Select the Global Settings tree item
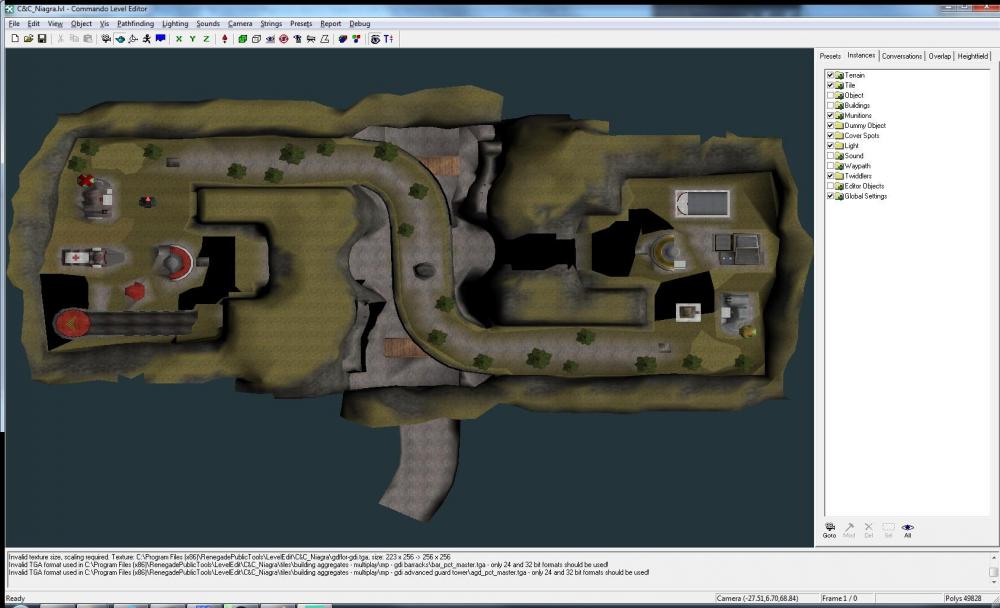Screen dimensions: 1000x608 point(865,196)
